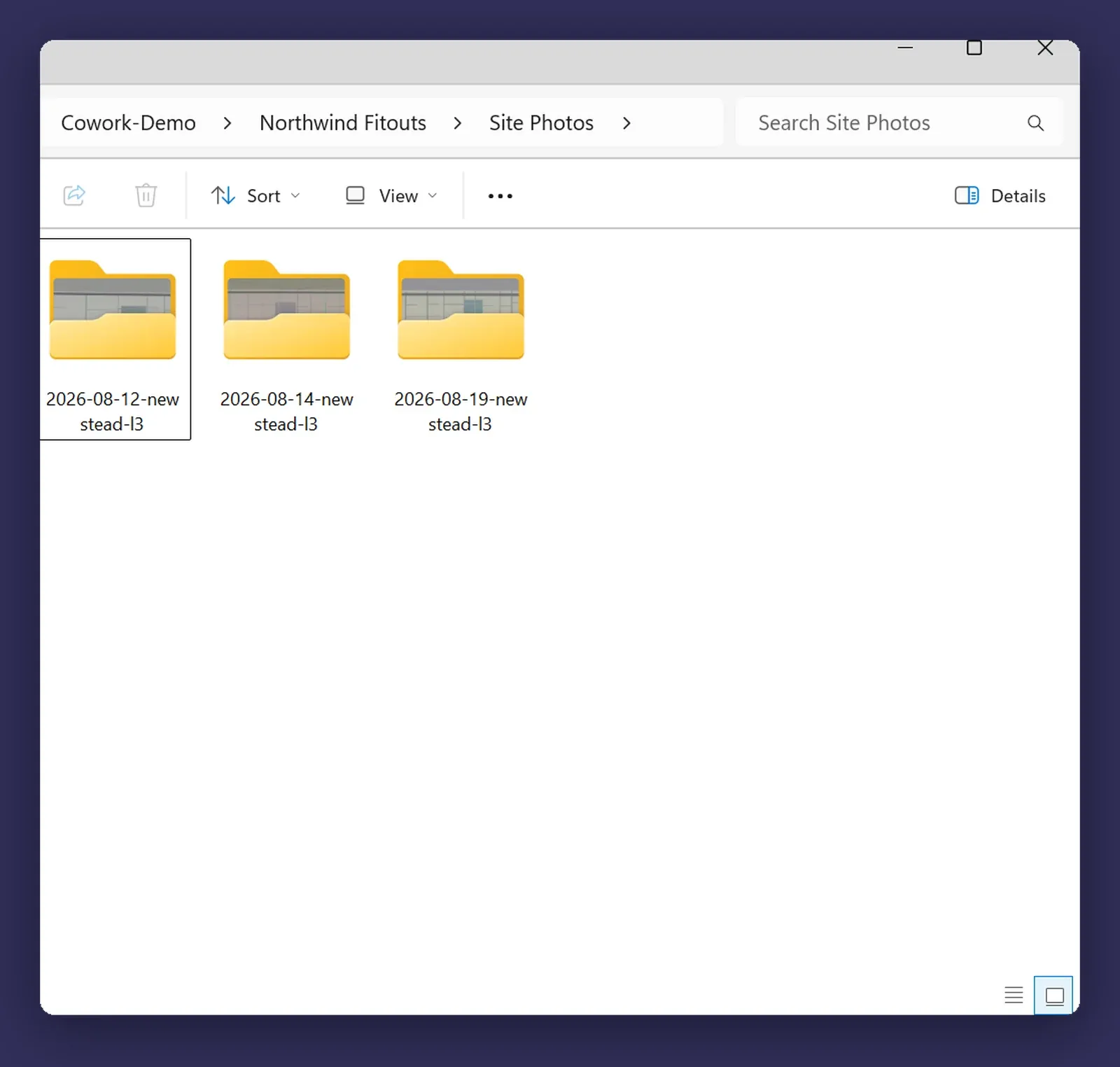Screen dimensions: 1120x1067
Task: Expand chevron after Northwind Fitouts
Action: point(458,123)
